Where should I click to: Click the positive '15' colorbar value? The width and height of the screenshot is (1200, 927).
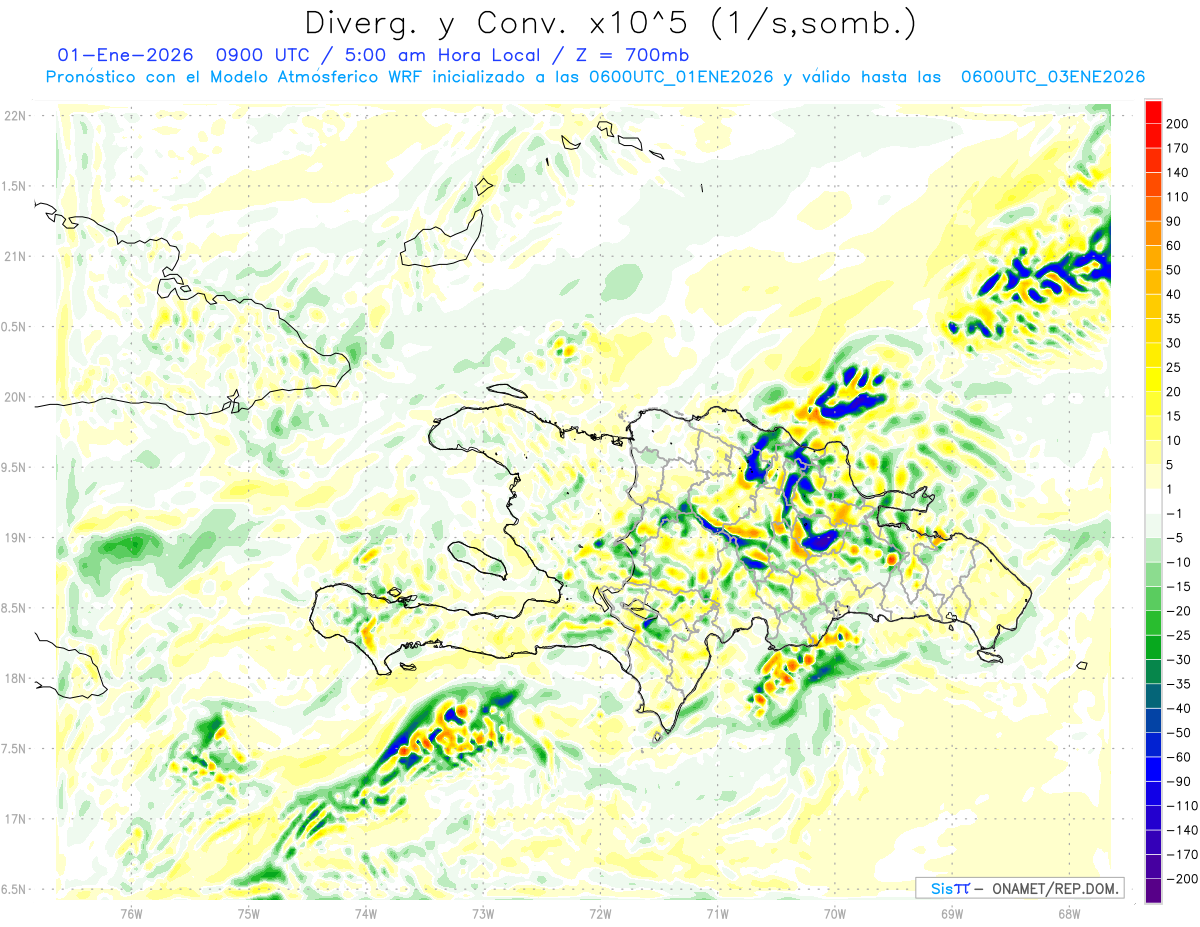[x=1175, y=416]
